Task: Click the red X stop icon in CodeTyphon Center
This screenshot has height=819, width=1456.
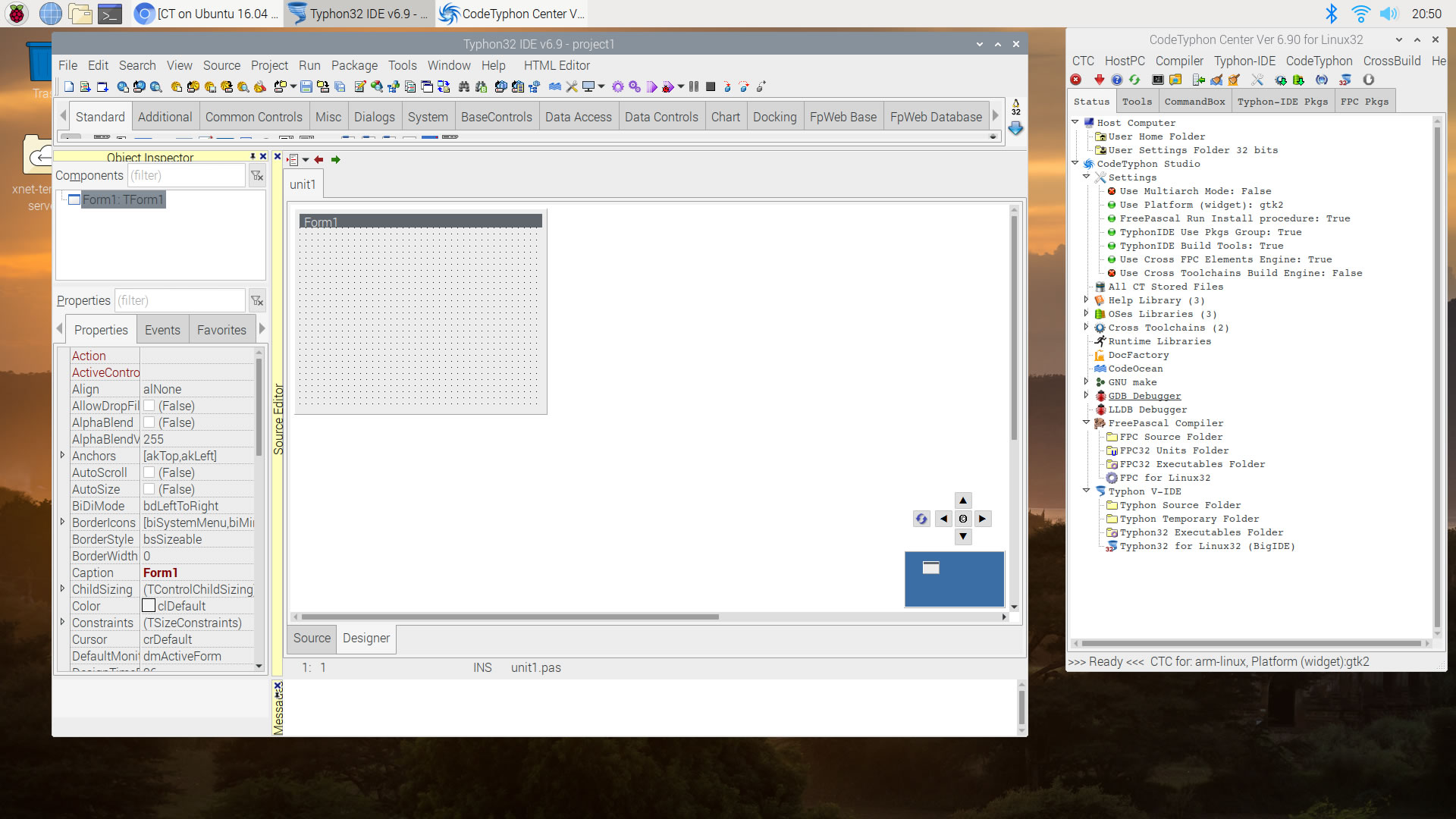Action: pos(1076,80)
